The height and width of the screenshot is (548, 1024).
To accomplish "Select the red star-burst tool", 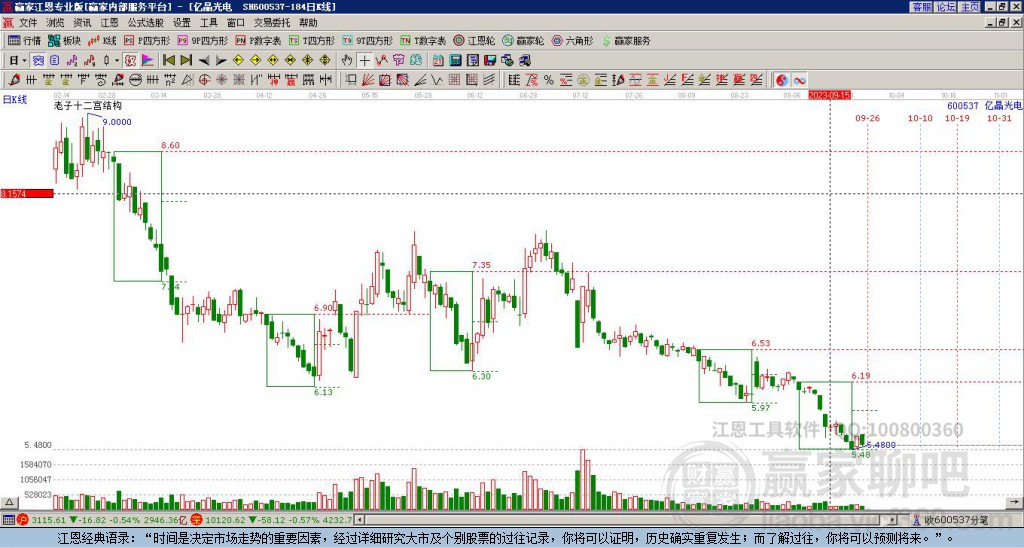I will coord(221,80).
